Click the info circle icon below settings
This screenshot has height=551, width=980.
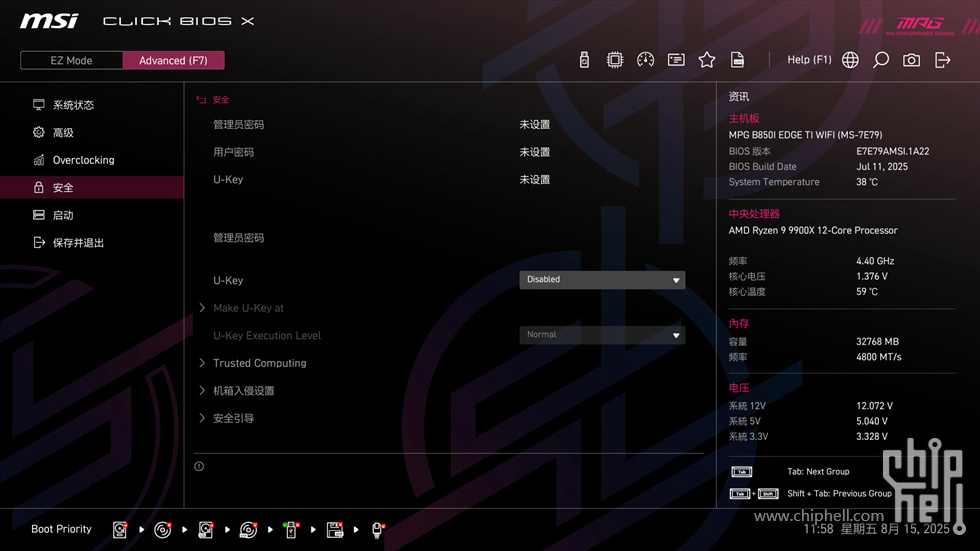(x=199, y=466)
